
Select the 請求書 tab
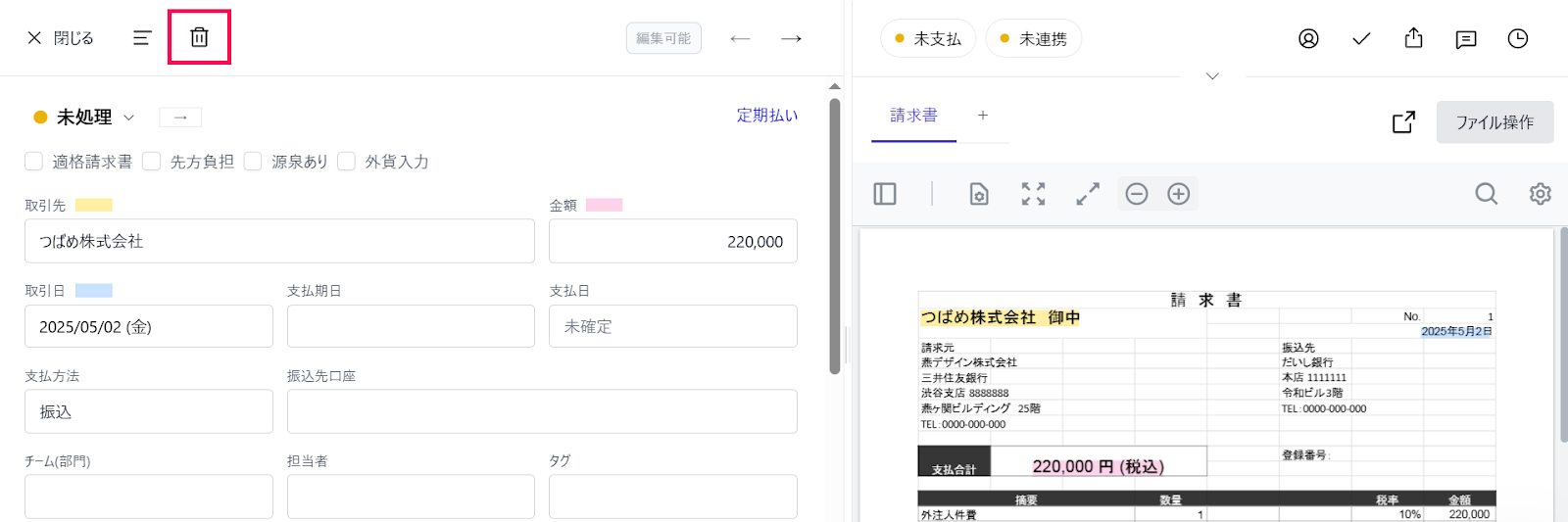tap(913, 116)
